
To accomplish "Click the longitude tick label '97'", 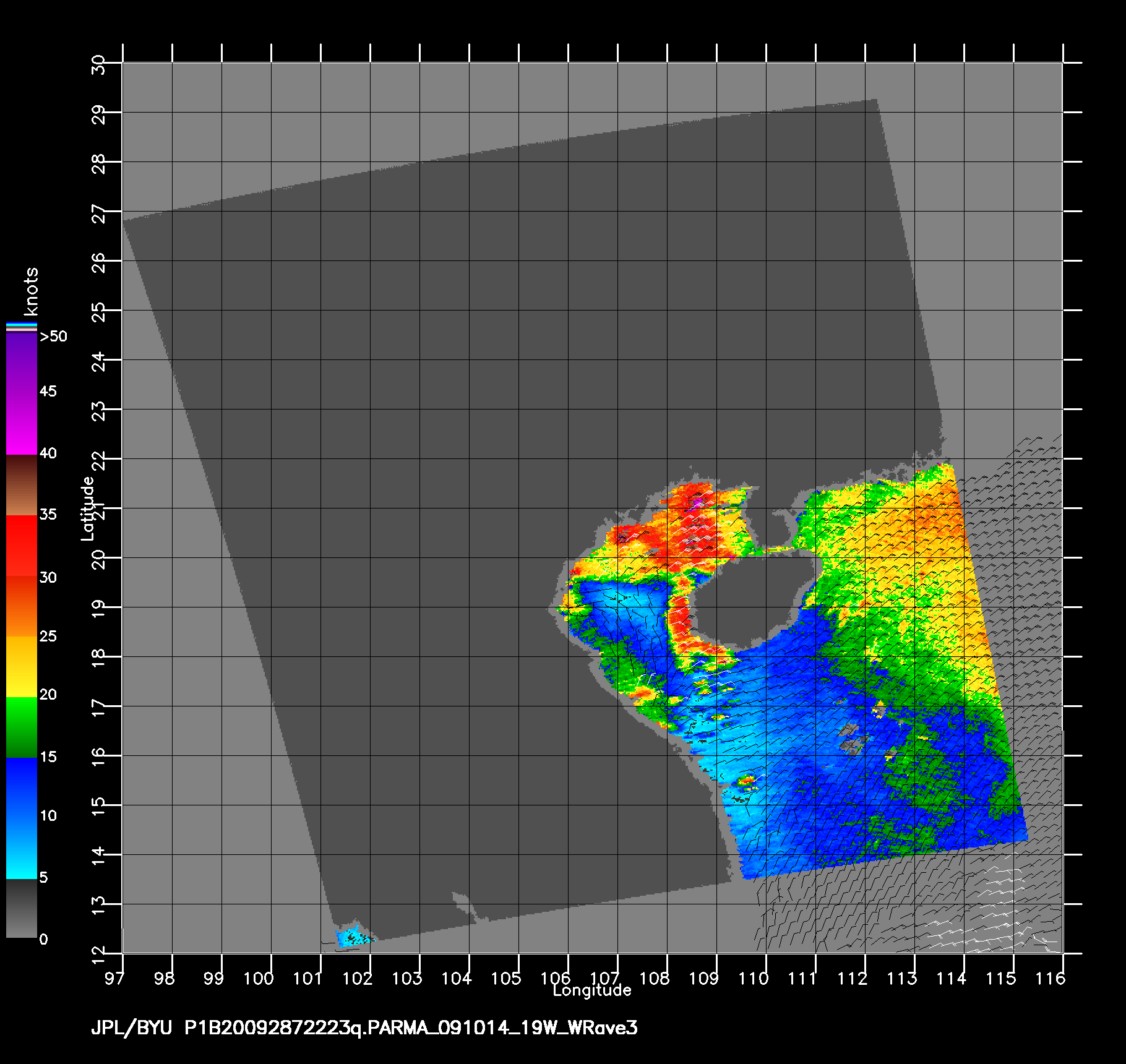I will pyautogui.click(x=114, y=978).
